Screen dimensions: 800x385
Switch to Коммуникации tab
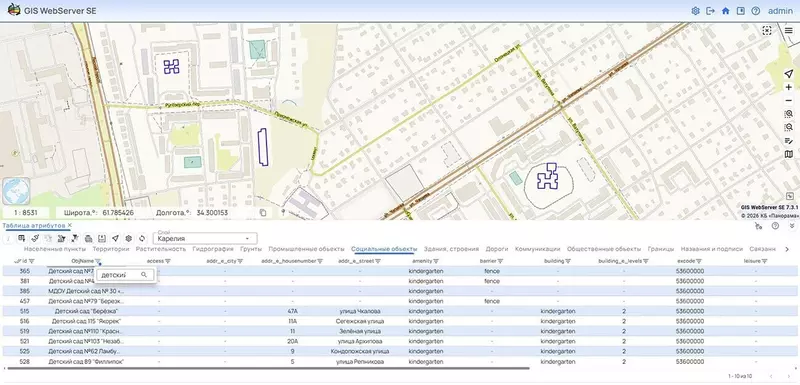click(x=538, y=249)
